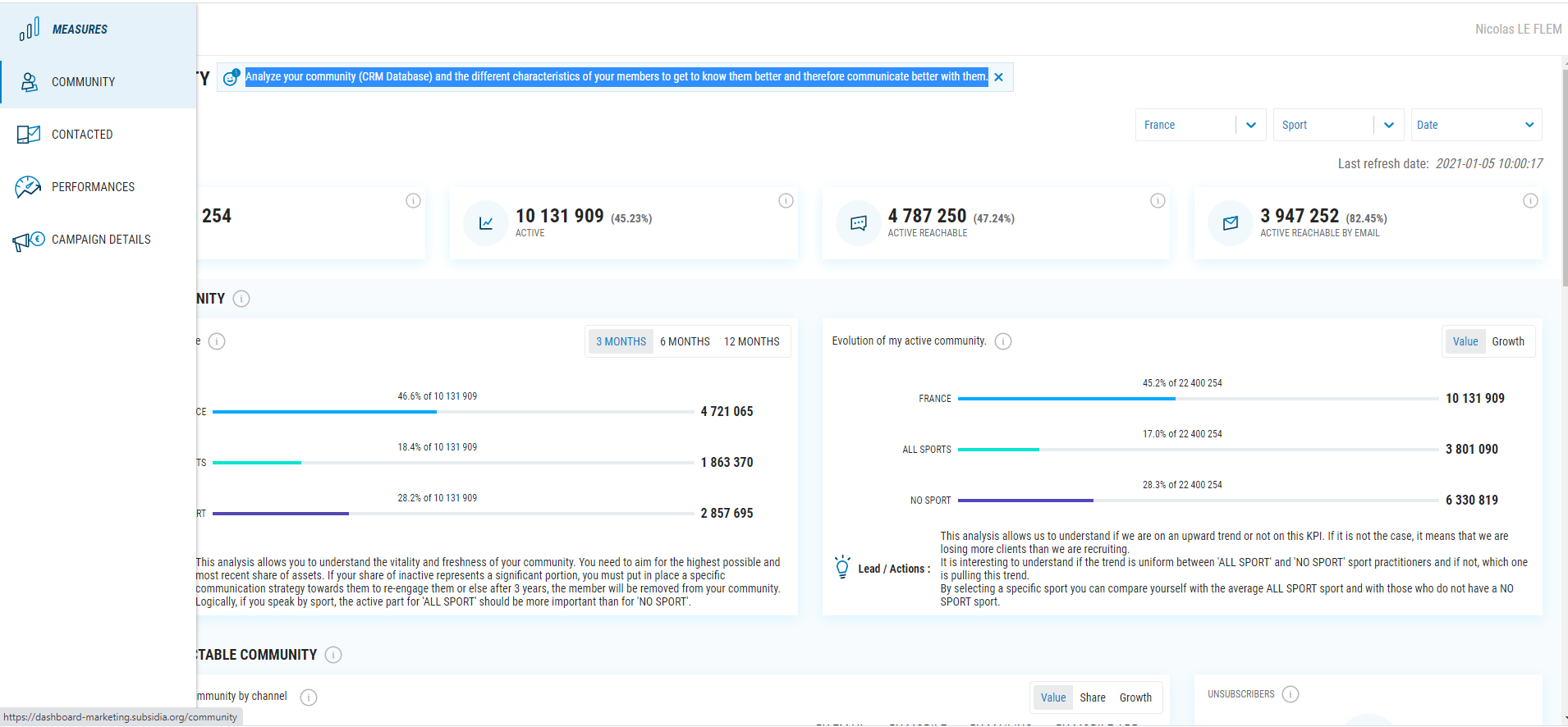Click the Performances gauge icon in sidebar
This screenshot has width=1568, height=727.
(x=28, y=187)
